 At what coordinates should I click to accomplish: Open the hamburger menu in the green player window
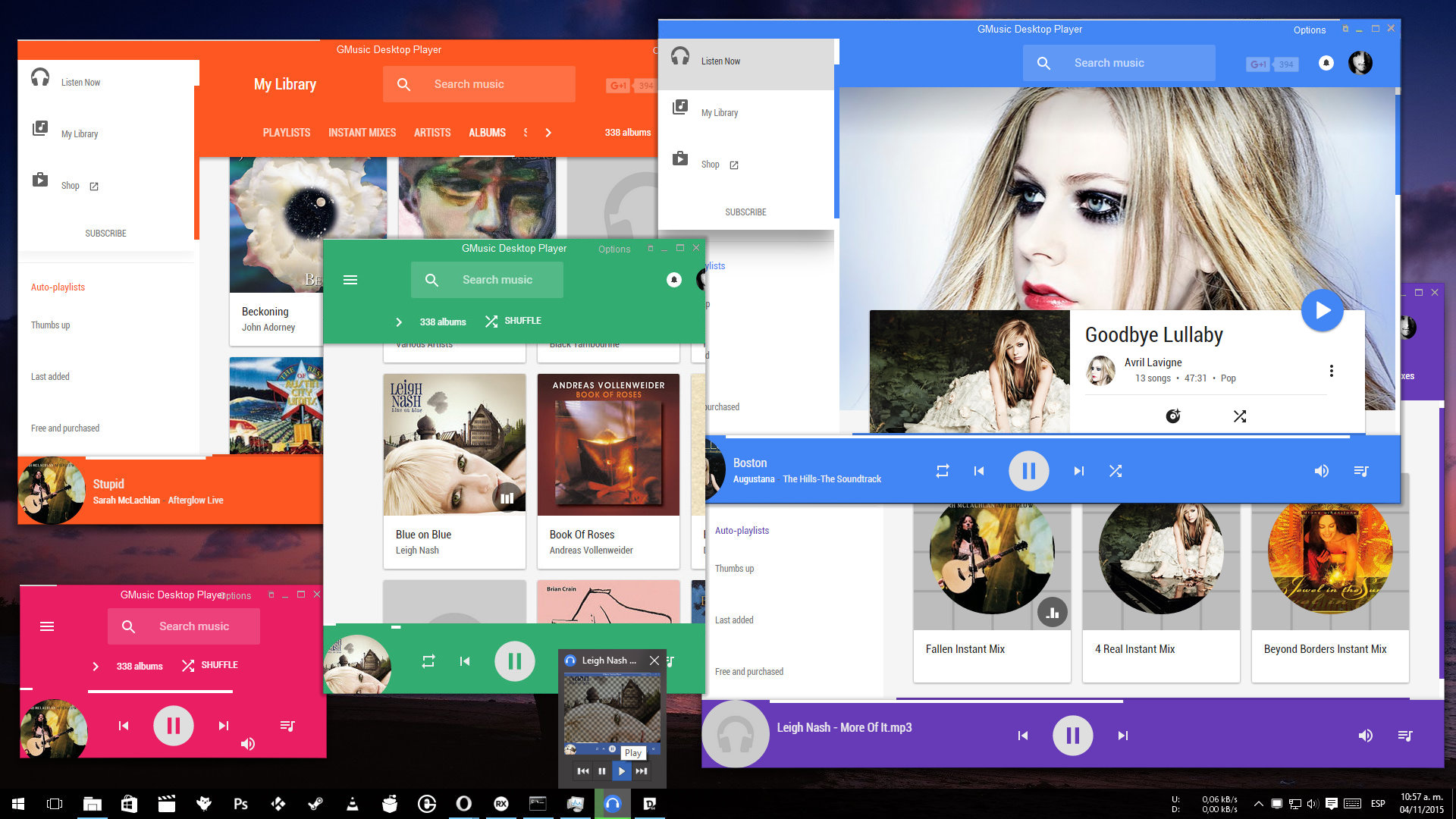[350, 279]
